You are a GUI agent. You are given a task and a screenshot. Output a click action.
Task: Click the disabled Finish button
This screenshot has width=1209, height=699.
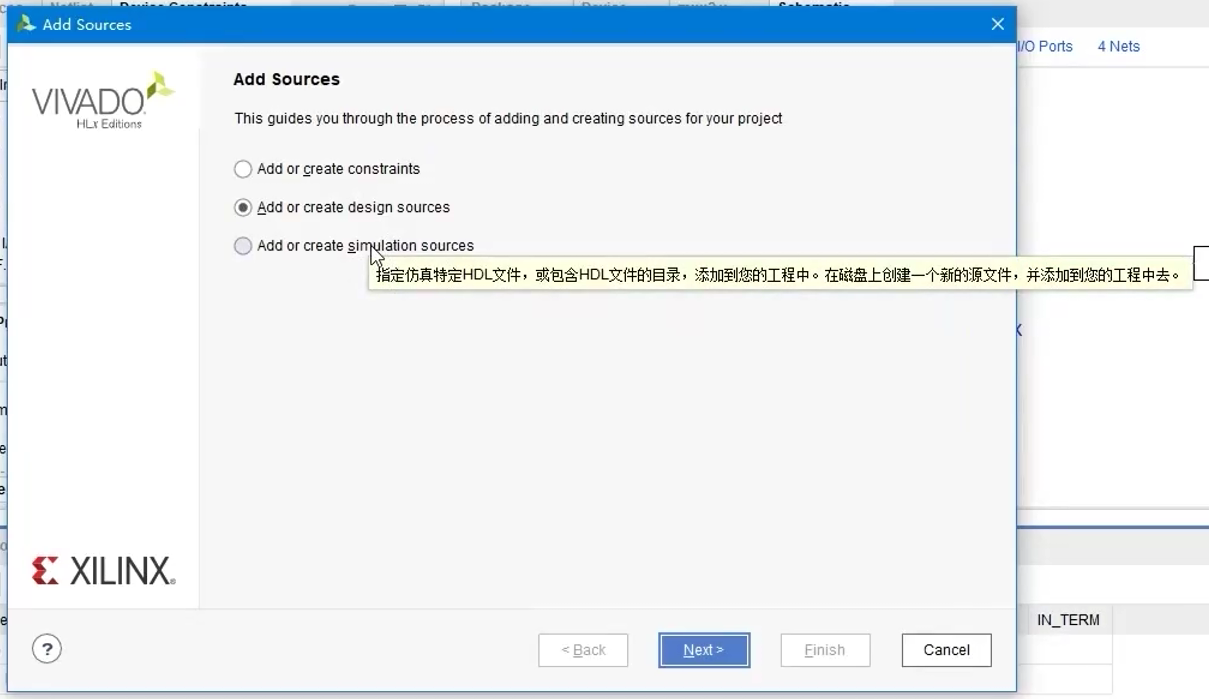[825, 650]
